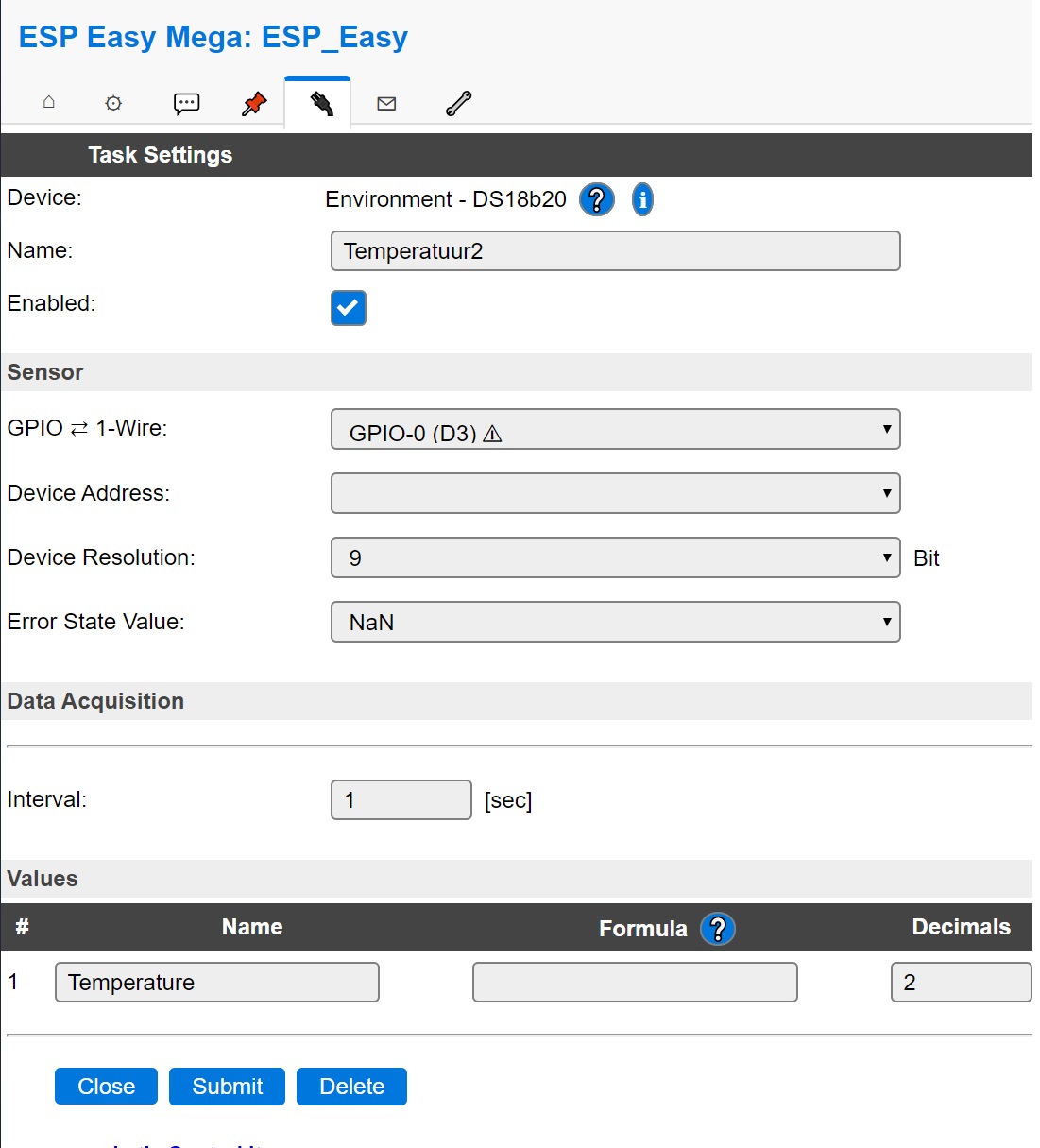1040x1148 pixels.
Task: Open the Tools wrench tab
Action: (458, 103)
